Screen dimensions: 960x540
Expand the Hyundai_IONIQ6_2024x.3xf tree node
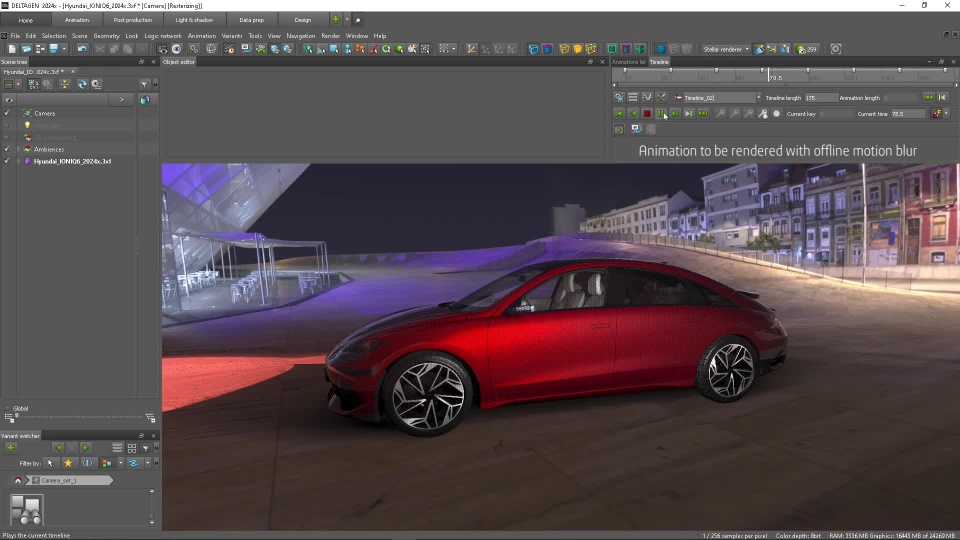tap(17, 161)
